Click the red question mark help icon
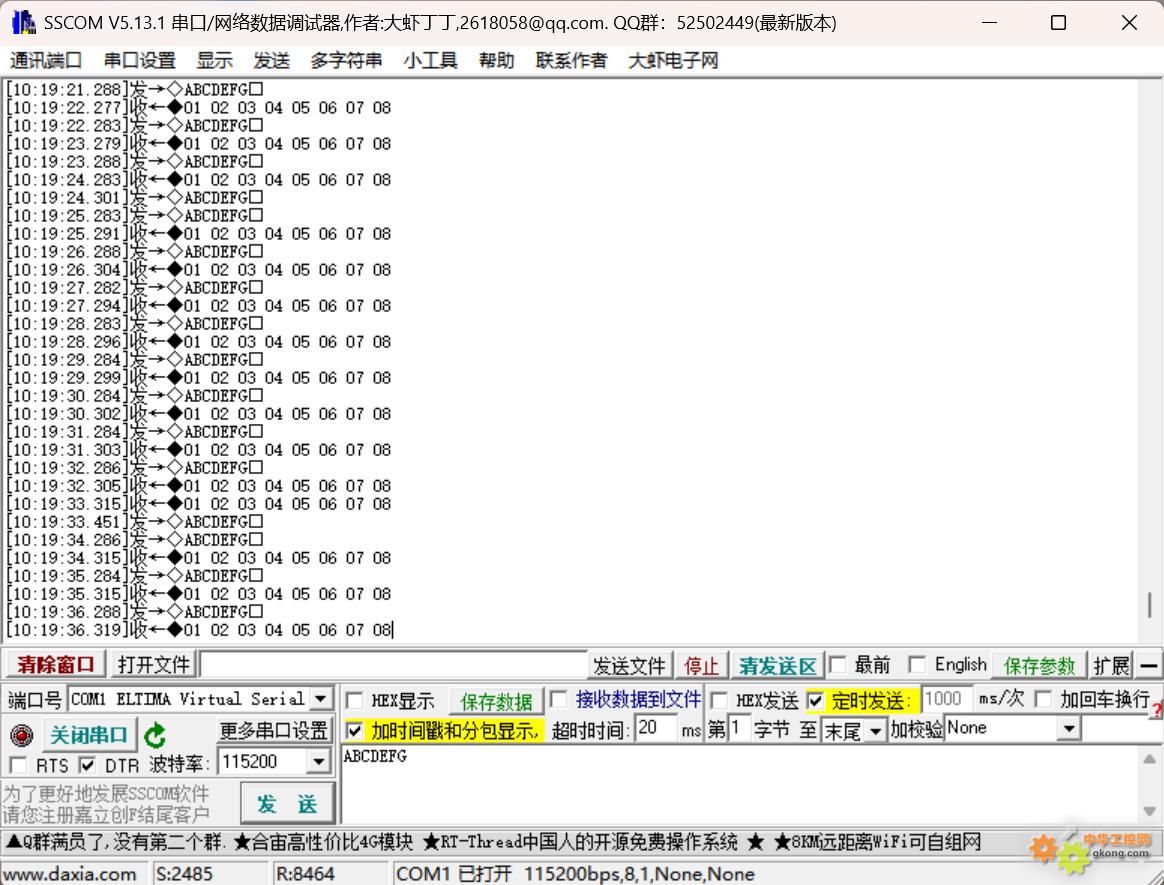Image resolution: width=1164 pixels, height=885 pixels. click(x=1157, y=710)
